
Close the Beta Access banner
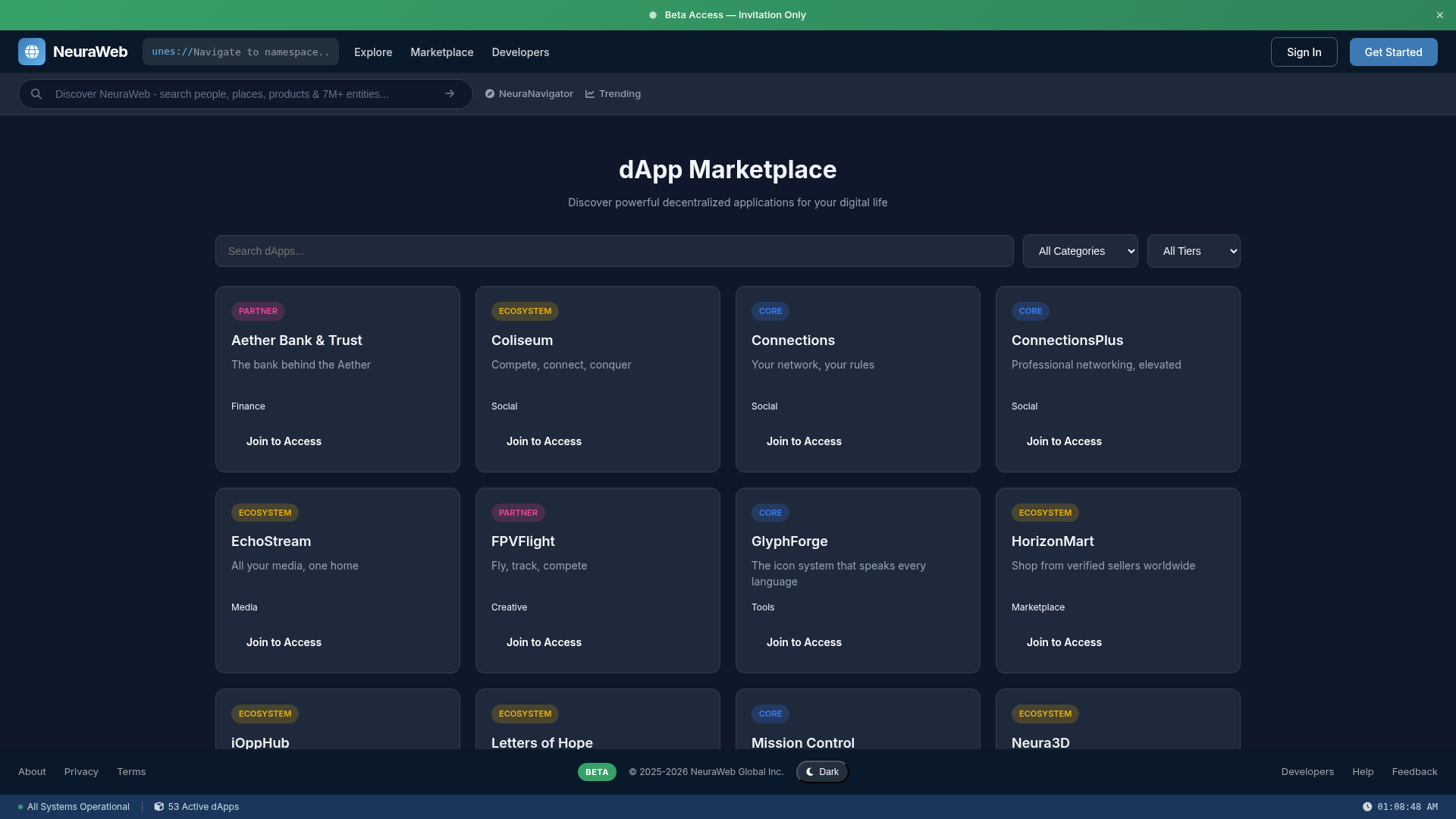pos(1439,15)
